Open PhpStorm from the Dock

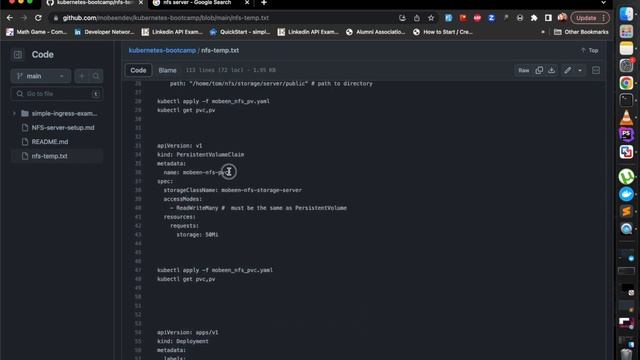click(626, 135)
